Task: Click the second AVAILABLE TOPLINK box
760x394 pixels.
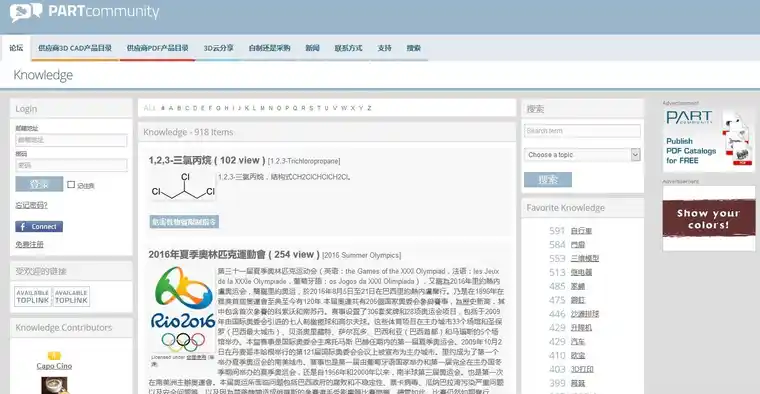Action: tap(71, 297)
